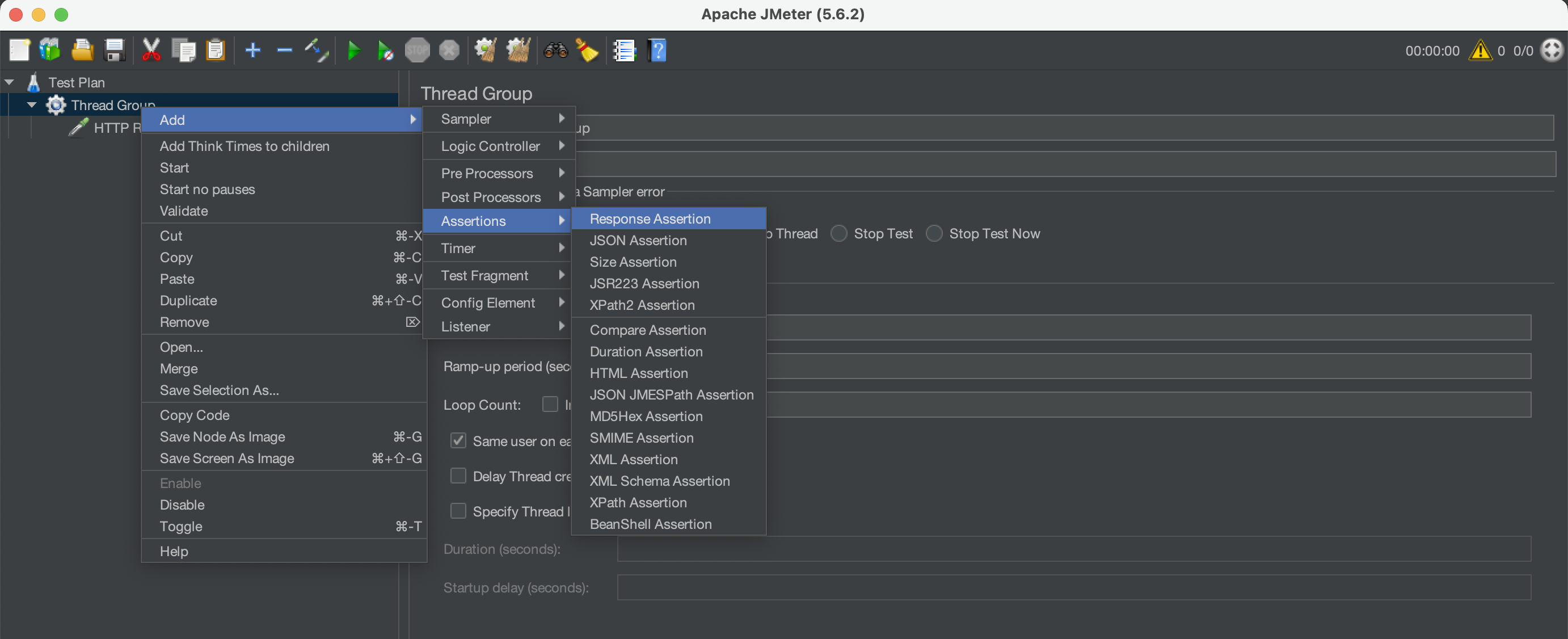The width and height of the screenshot is (1568, 639).
Task: Click the Duration (seconds) input field
Action: pos(1073,549)
